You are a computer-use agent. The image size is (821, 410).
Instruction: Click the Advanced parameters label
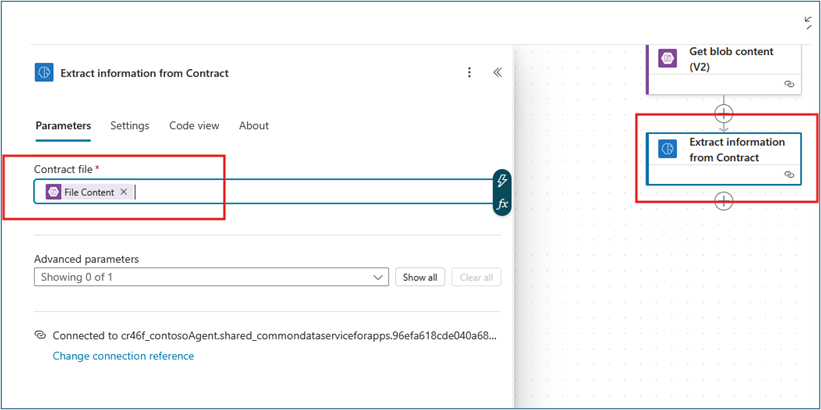(86, 259)
